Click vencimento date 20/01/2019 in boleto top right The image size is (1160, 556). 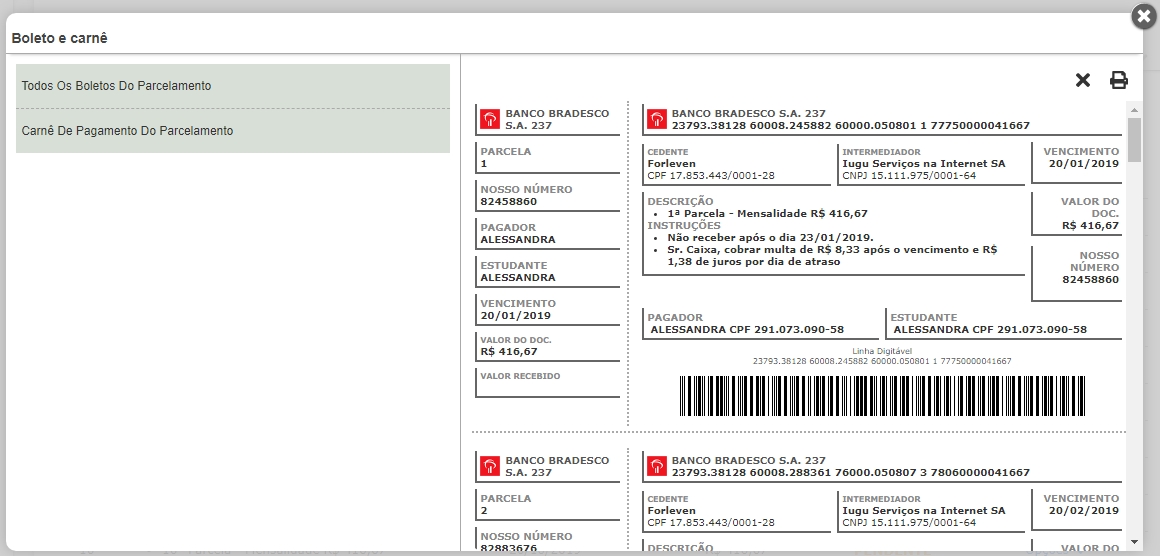coord(1084,163)
